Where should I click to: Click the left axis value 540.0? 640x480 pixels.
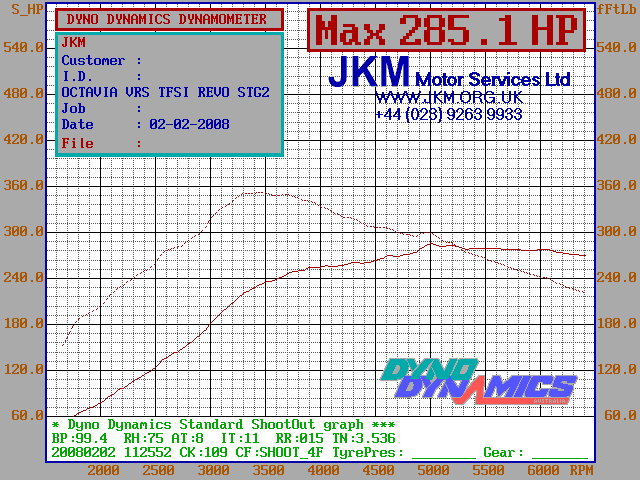pos(23,47)
